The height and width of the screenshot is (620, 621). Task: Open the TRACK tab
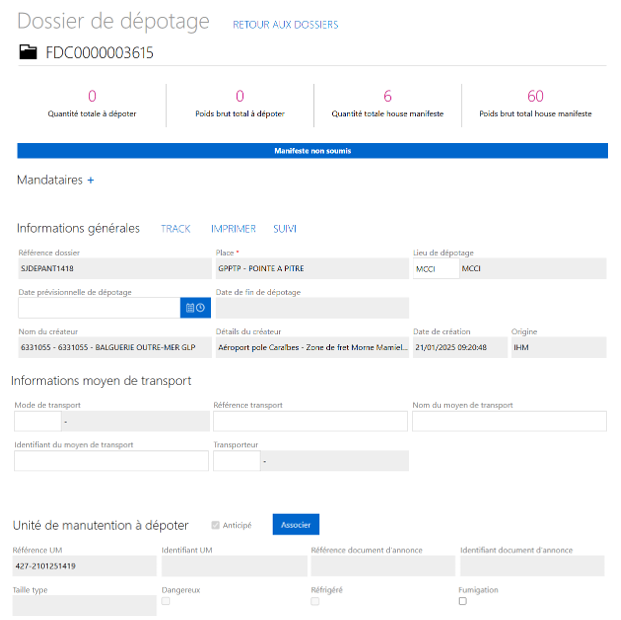(175, 229)
